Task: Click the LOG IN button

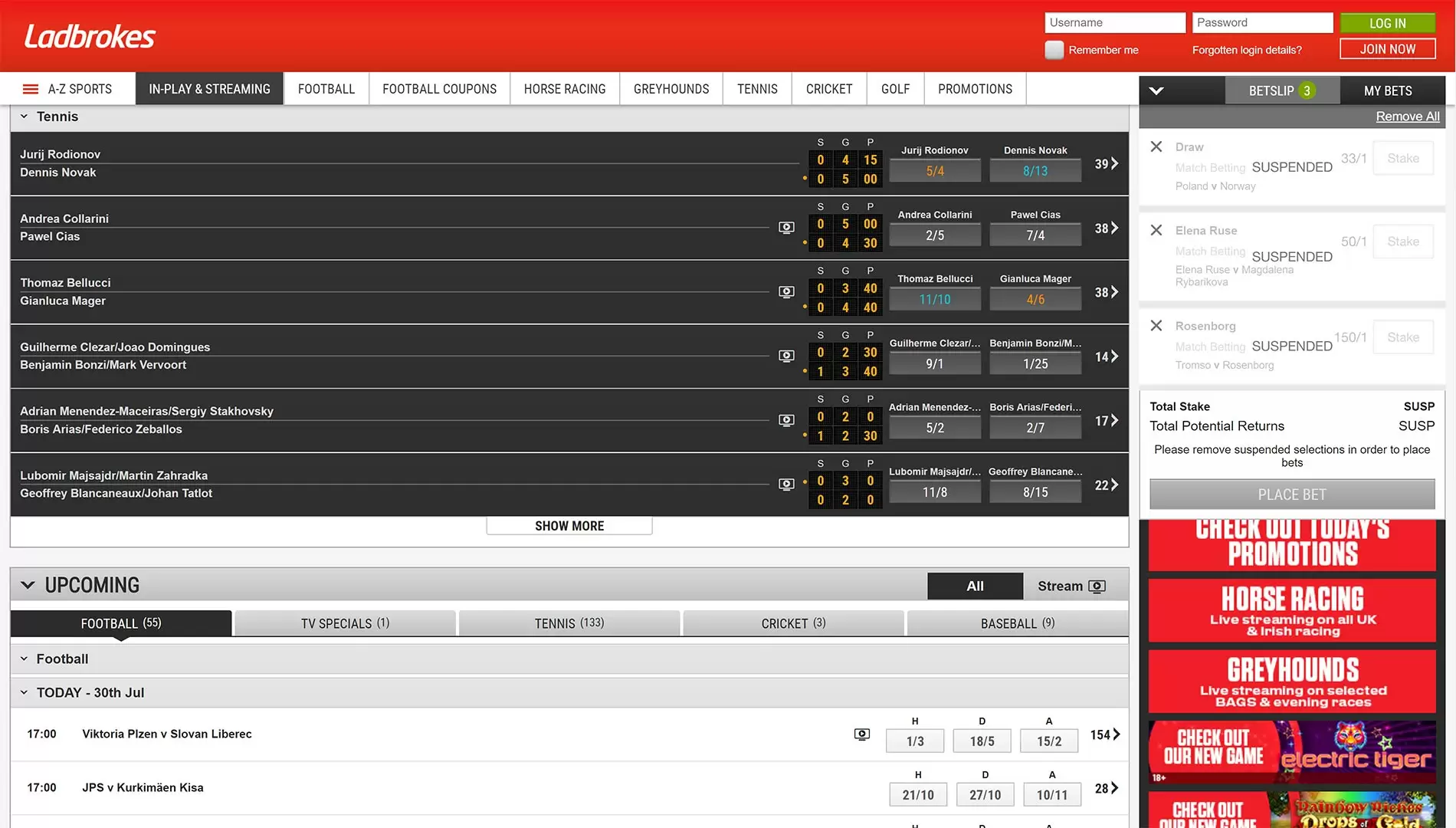Action: click(x=1388, y=23)
